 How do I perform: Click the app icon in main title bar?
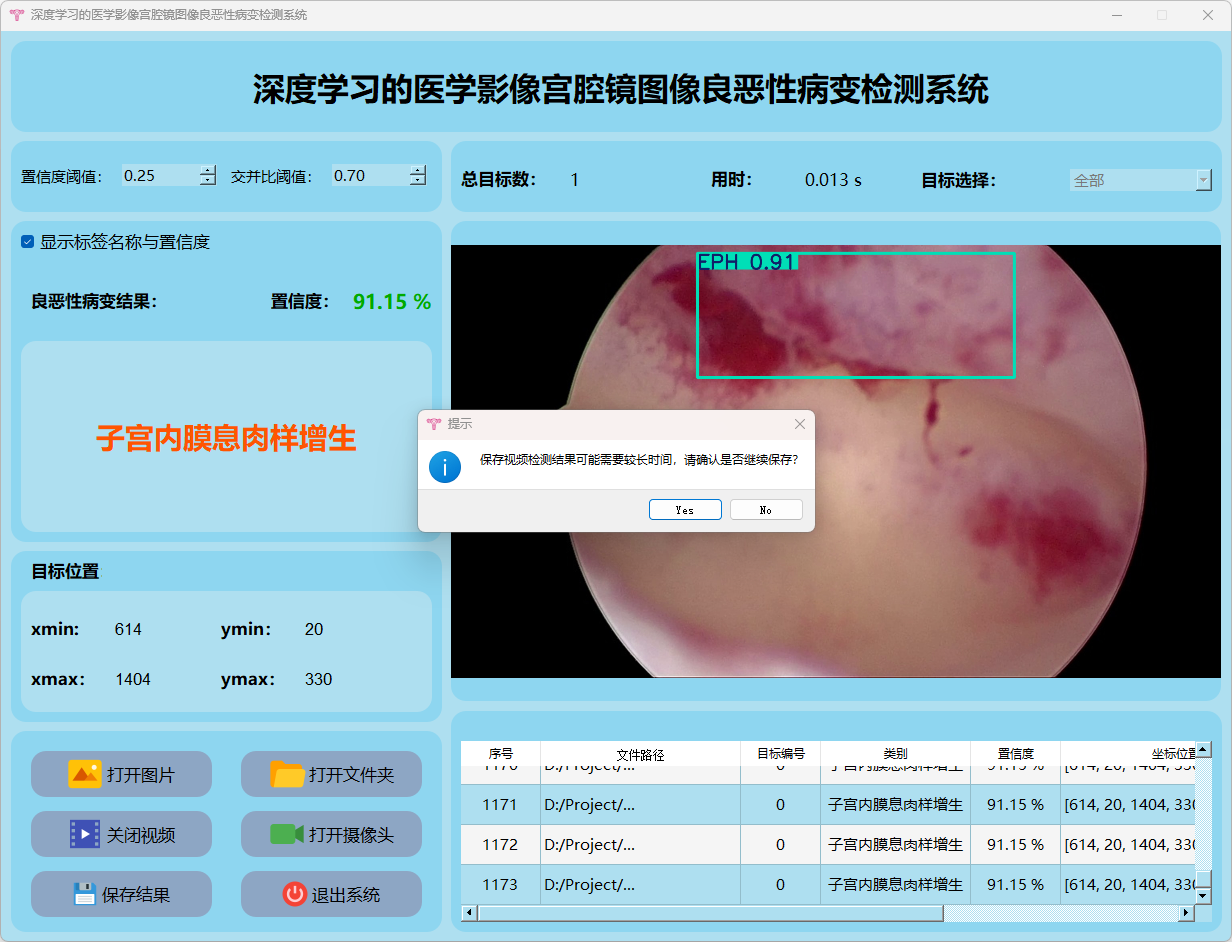point(16,15)
